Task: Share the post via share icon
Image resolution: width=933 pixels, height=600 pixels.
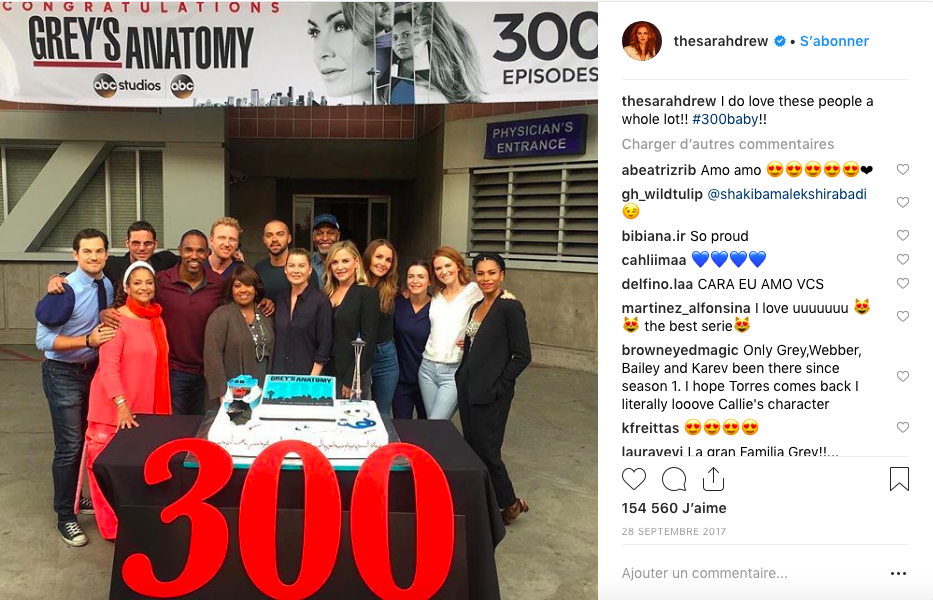Action: (713, 479)
